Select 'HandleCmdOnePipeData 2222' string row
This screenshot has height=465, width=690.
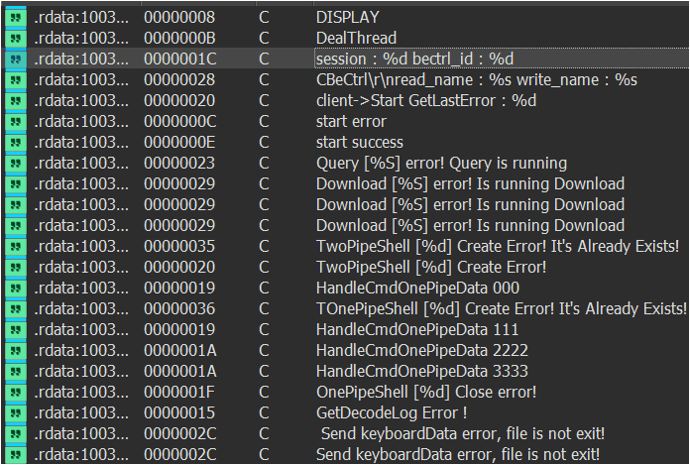(x=422, y=350)
